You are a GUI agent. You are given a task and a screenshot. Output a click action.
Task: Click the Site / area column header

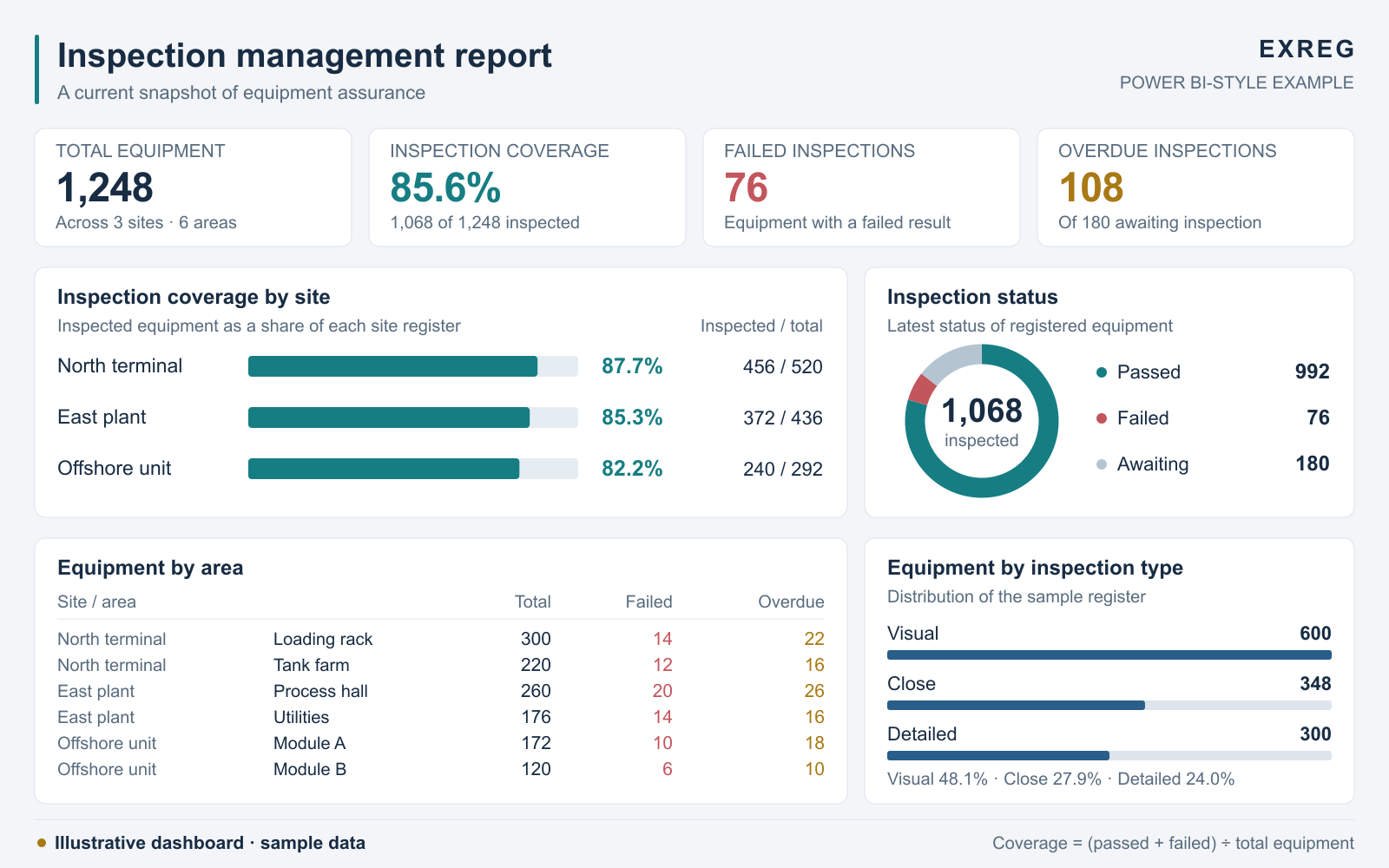[96, 602]
